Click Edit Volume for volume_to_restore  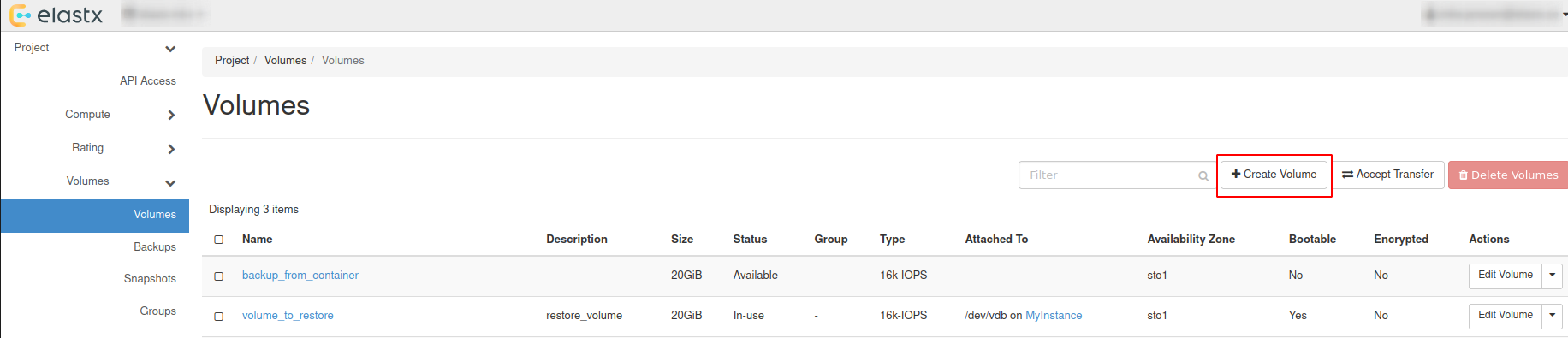click(x=1506, y=316)
